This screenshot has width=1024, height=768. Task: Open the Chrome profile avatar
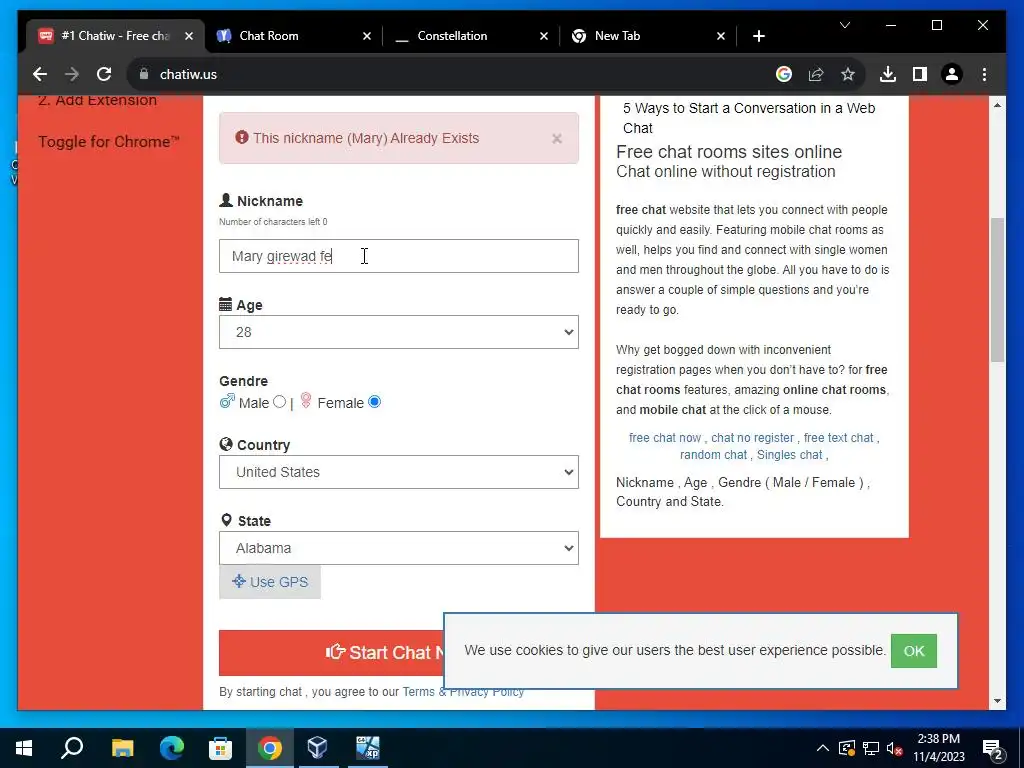[952, 74]
